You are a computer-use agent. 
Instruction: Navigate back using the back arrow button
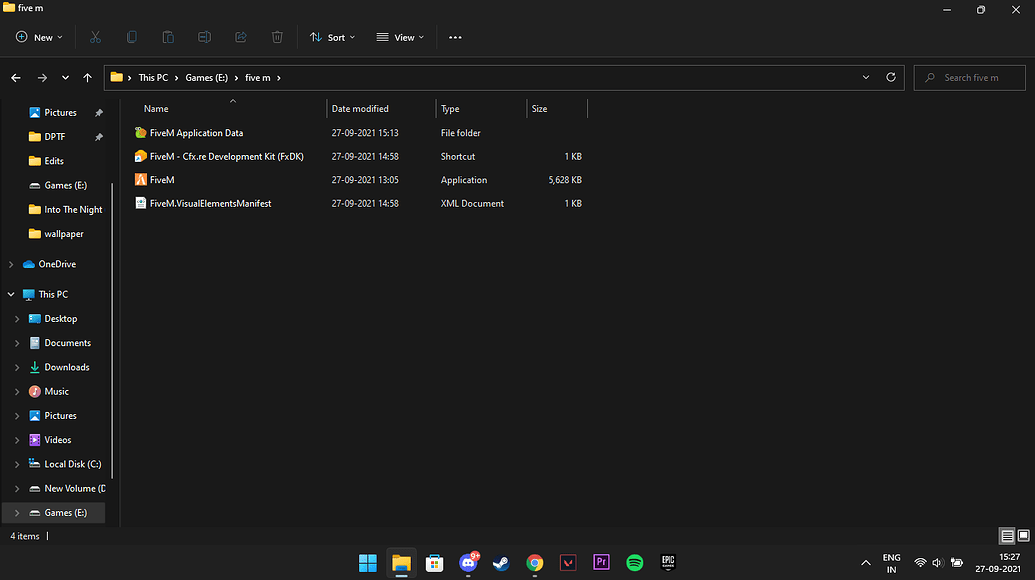click(x=16, y=77)
